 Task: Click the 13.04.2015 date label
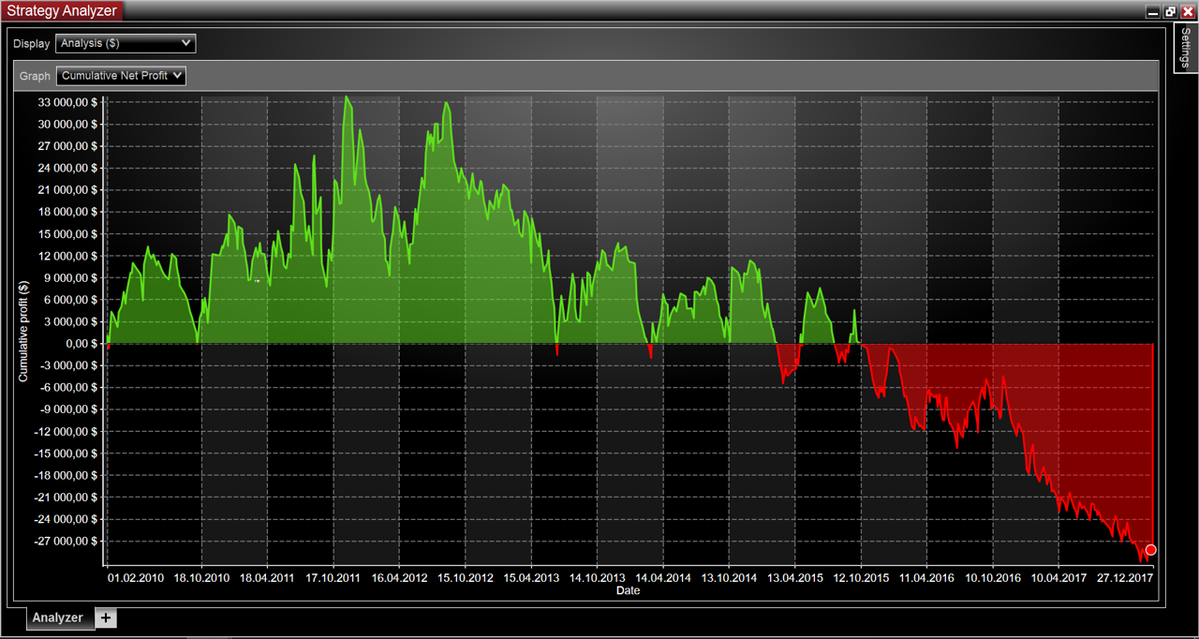(794, 578)
